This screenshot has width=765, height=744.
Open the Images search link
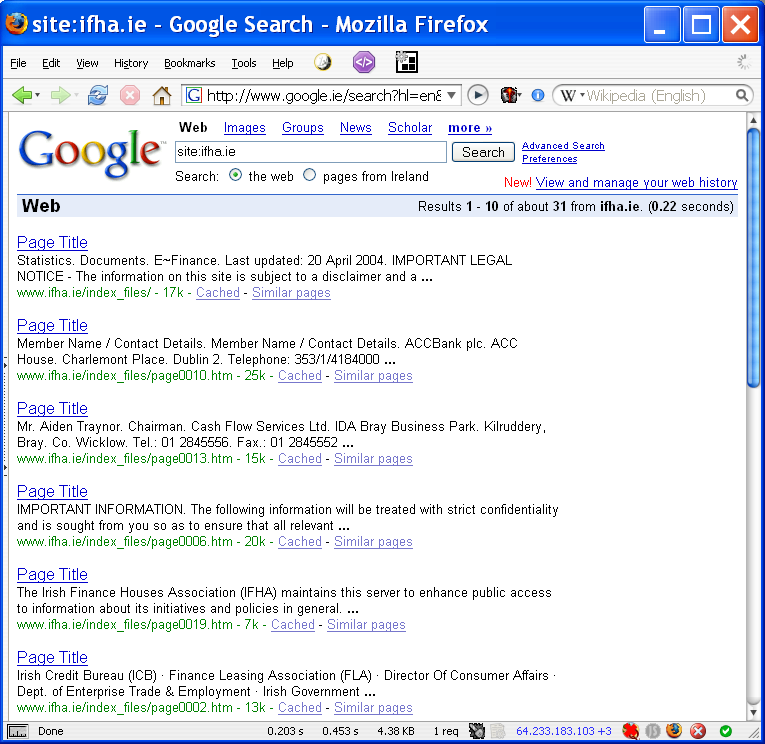tap(244, 128)
